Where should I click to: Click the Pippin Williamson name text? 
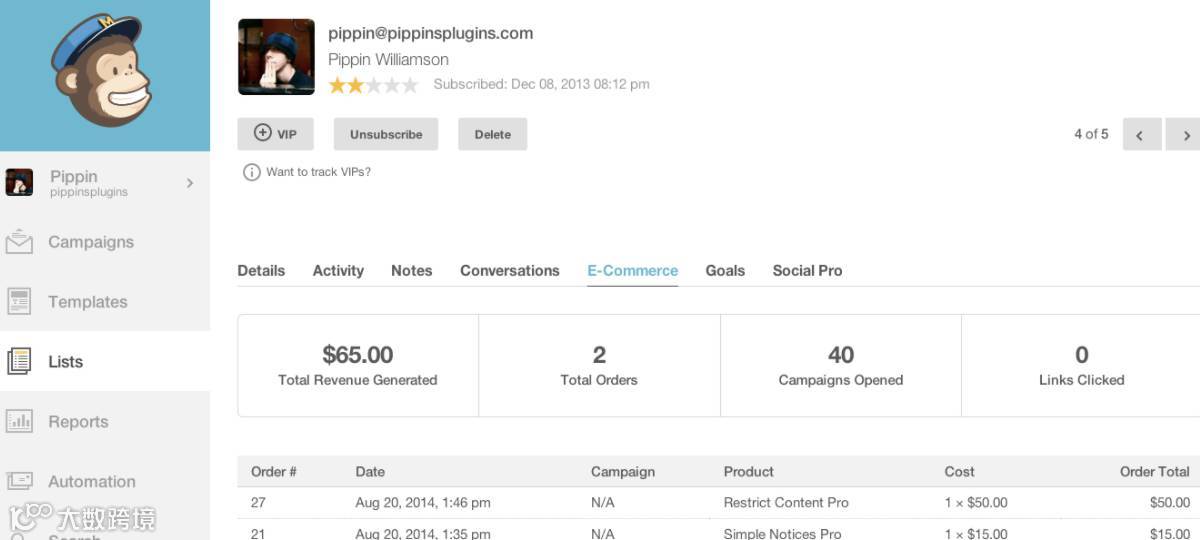[x=388, y=59]
